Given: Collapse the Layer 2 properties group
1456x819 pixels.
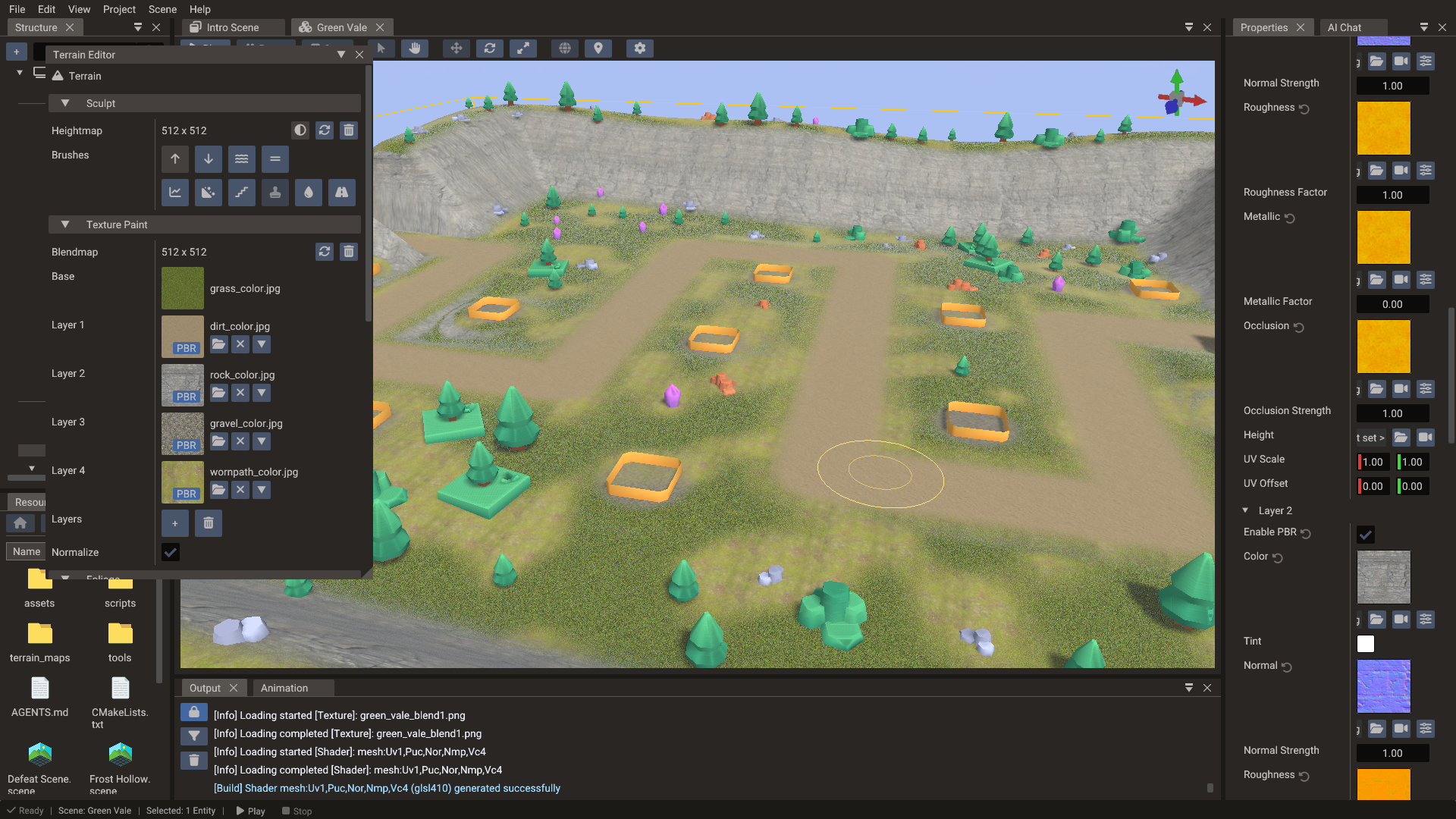Looking at the screenshot, I should (1245, 510).
